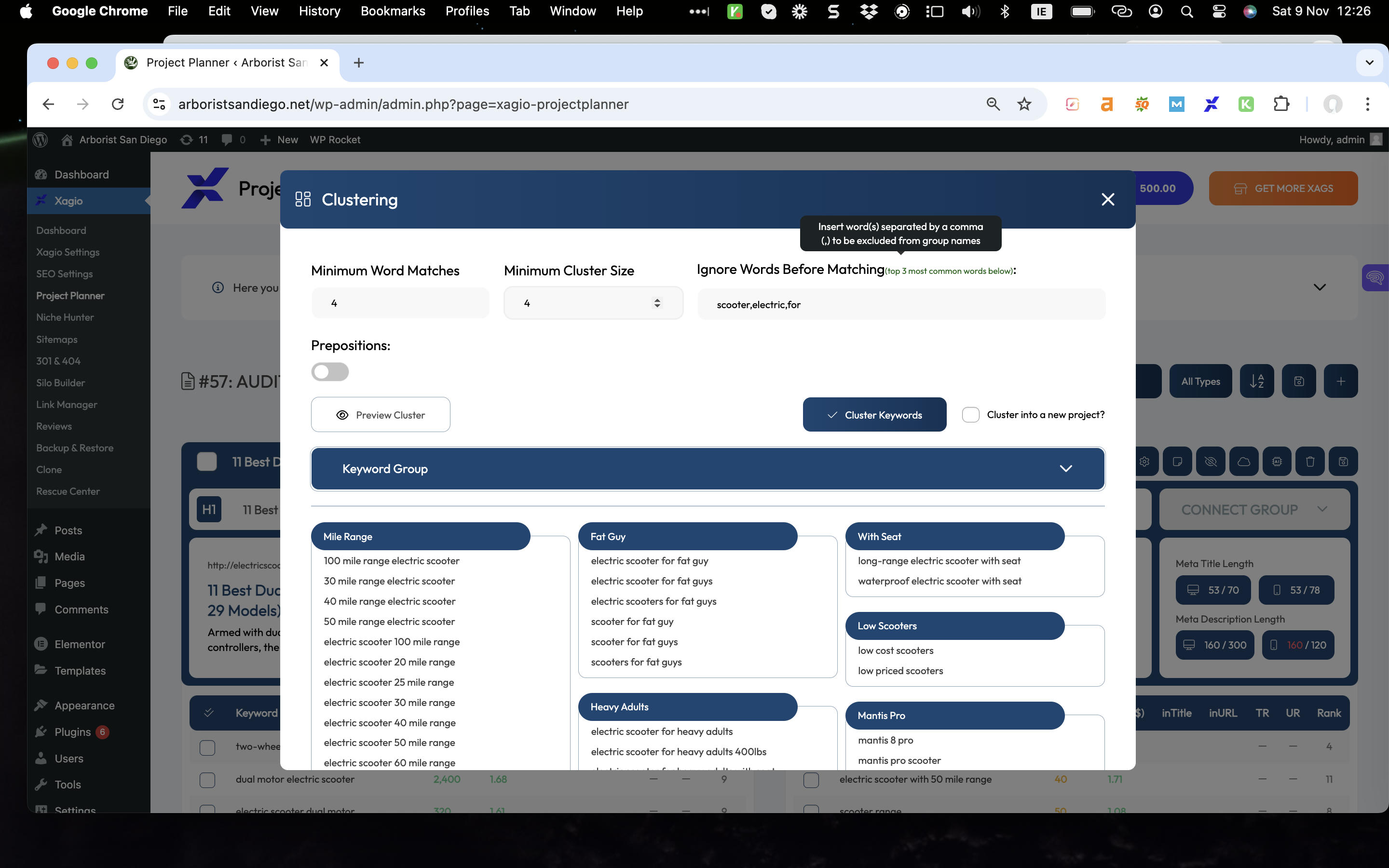Click Arborist San Diego site link
1389x868 pixels.
point(114,139)
